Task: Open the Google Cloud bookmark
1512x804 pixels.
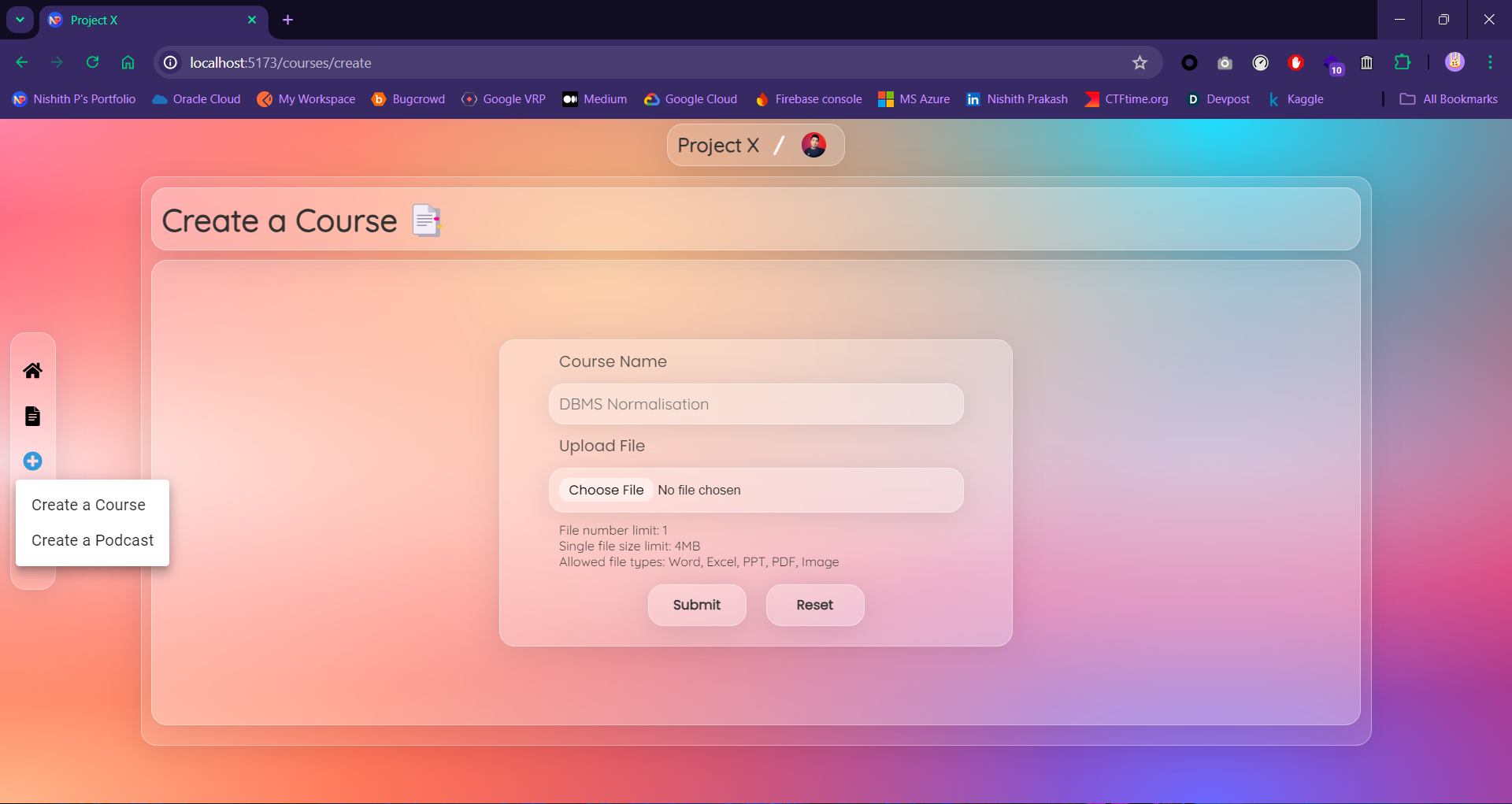Action: (x=691, y=99)
